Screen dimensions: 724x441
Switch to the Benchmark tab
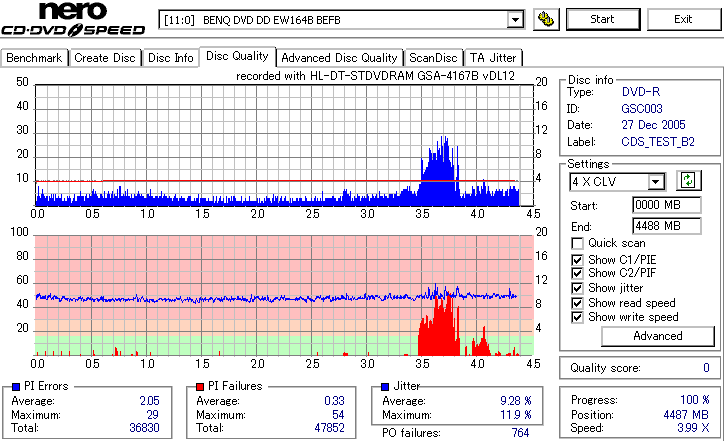click(x=34, y=58)
